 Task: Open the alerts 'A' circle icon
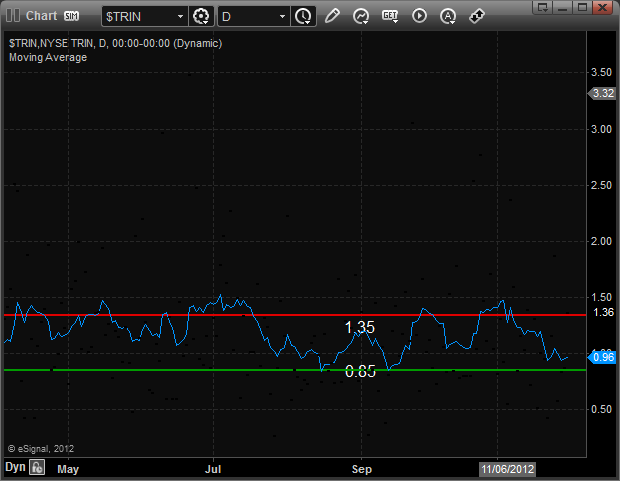click(x=448, y=16)
